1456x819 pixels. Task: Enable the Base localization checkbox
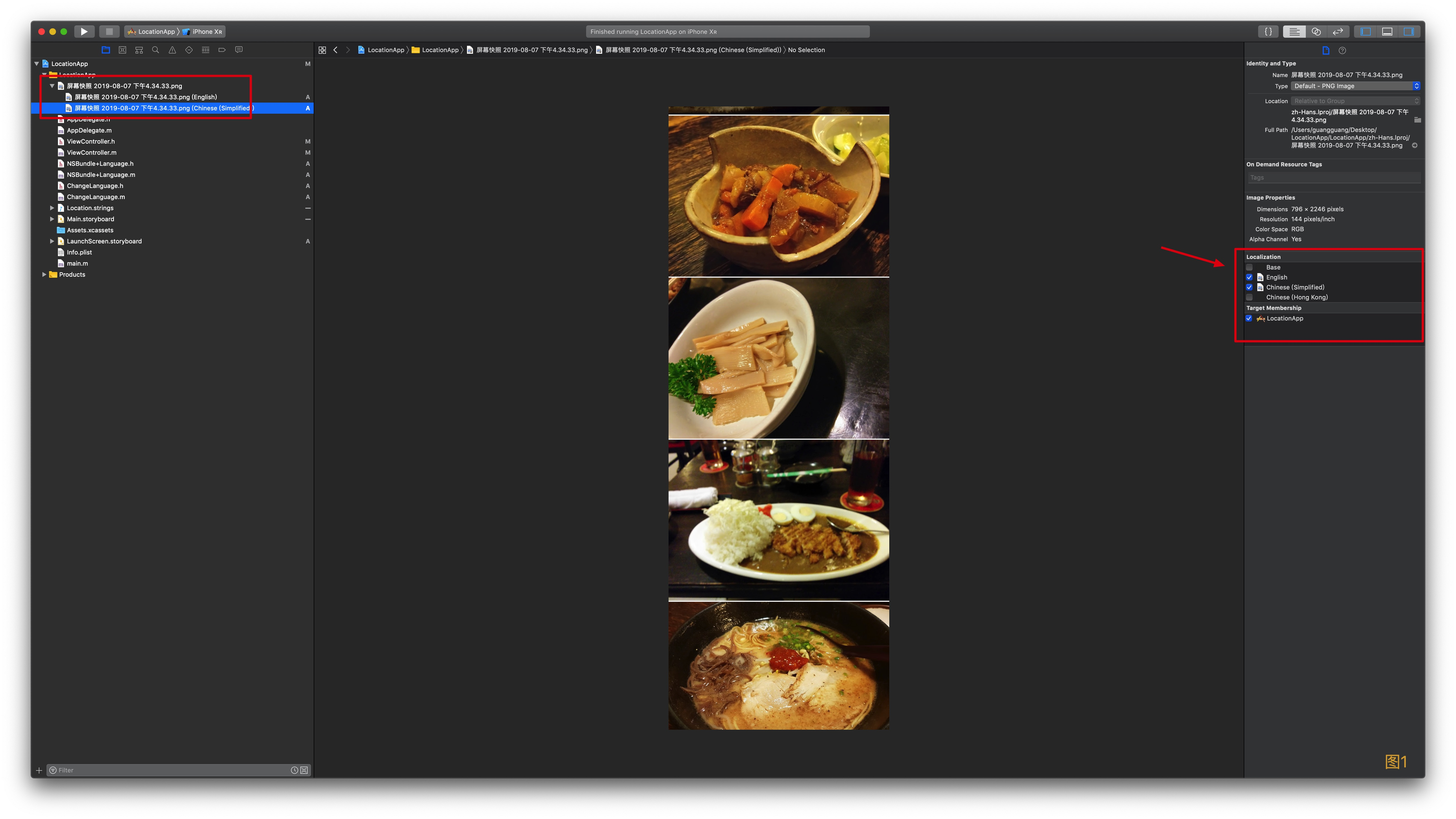[x=1249, y=267]
